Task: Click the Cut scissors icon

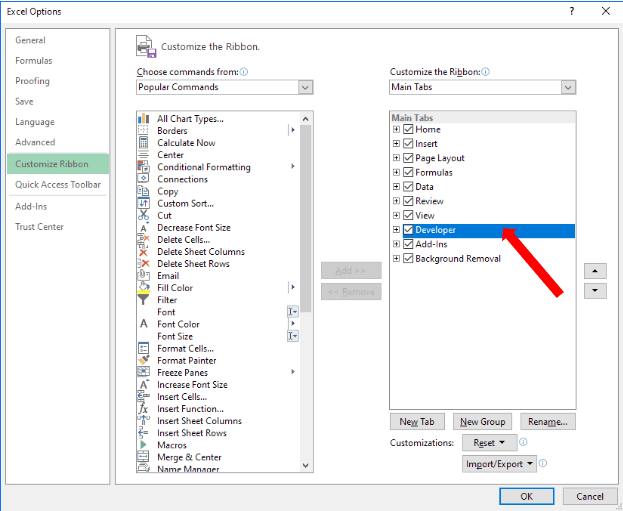Action: tap(143, 215)
